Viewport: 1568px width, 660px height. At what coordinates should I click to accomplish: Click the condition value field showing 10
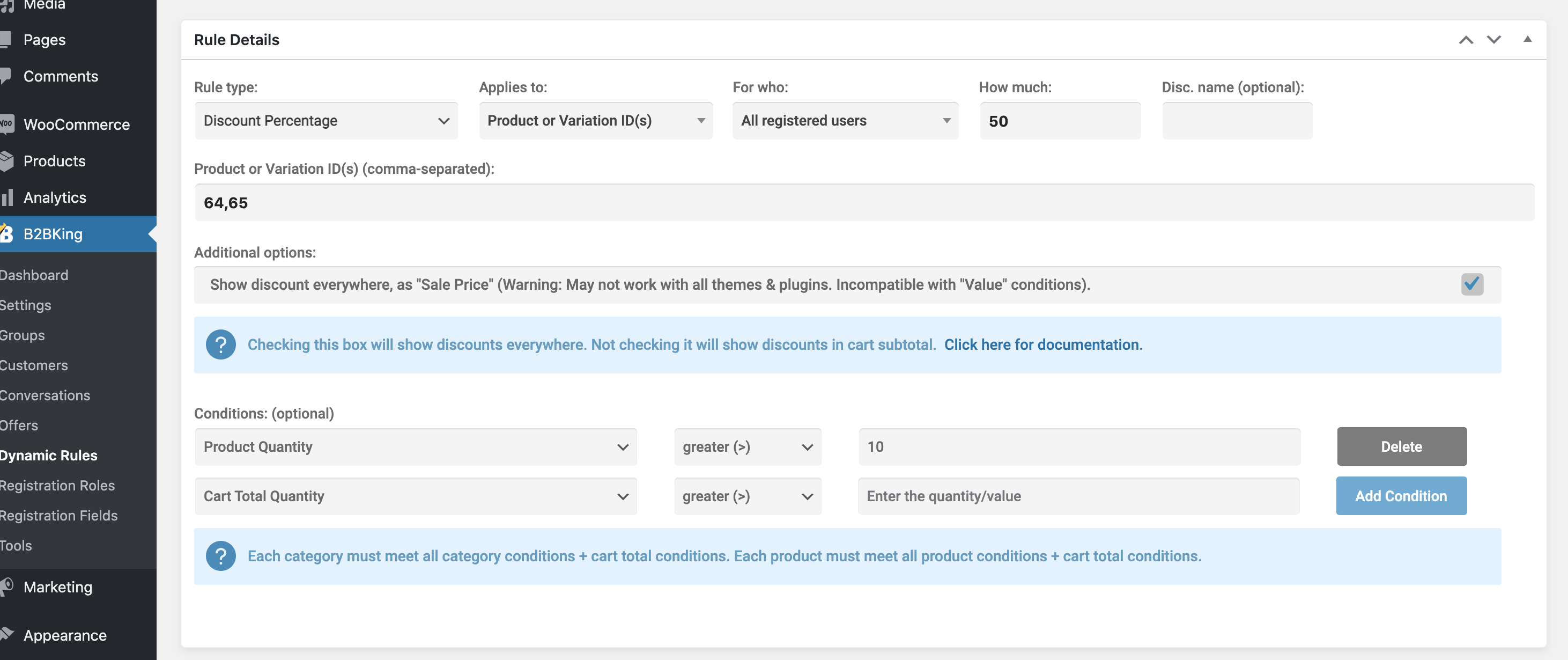click(x=1079, y=447)
